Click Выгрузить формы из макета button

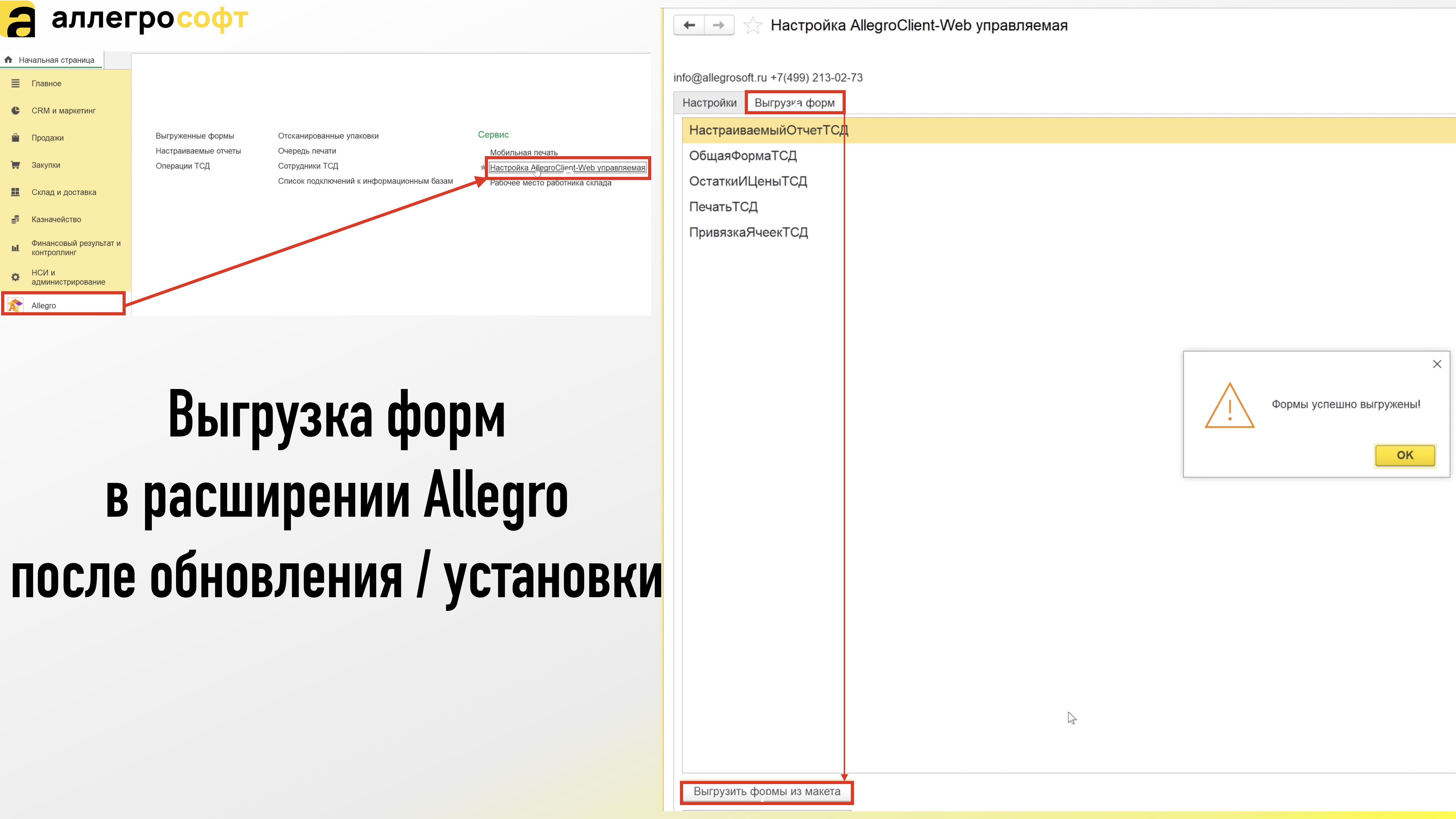(767, 792)
